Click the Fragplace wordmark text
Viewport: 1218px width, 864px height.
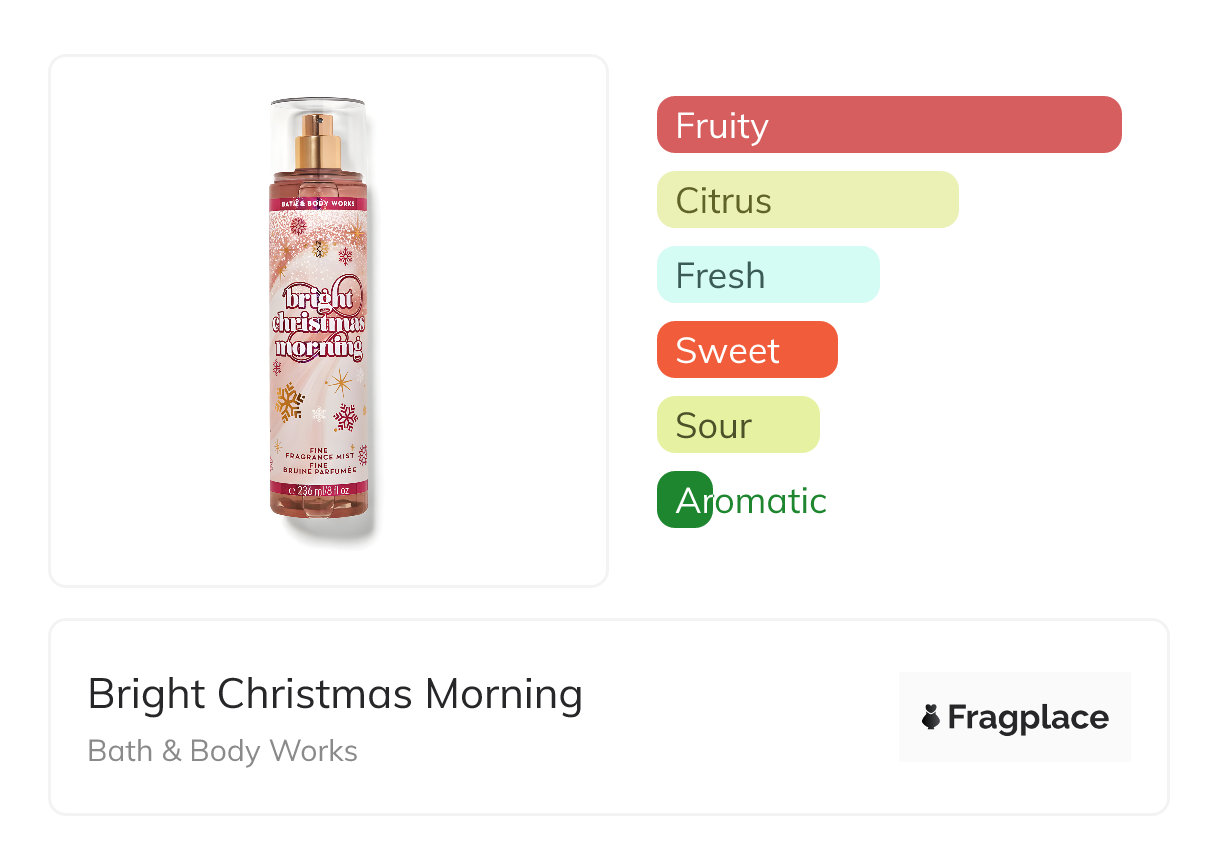(x=1028, y=717)
